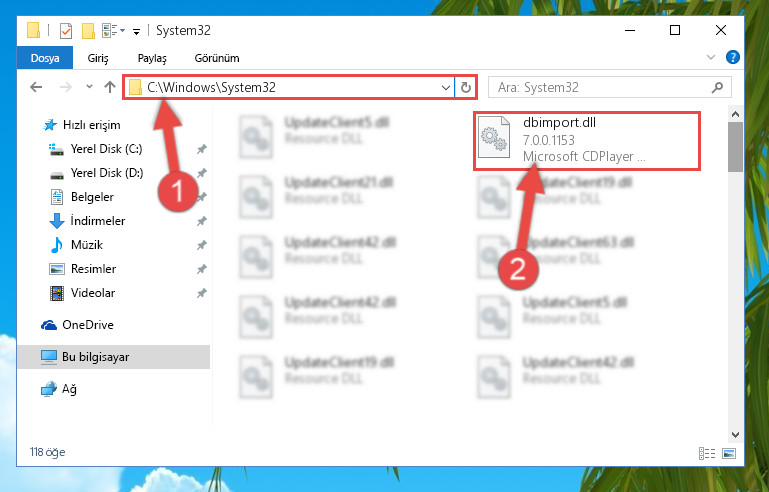Open the Help question mark icon

(732, 57)
